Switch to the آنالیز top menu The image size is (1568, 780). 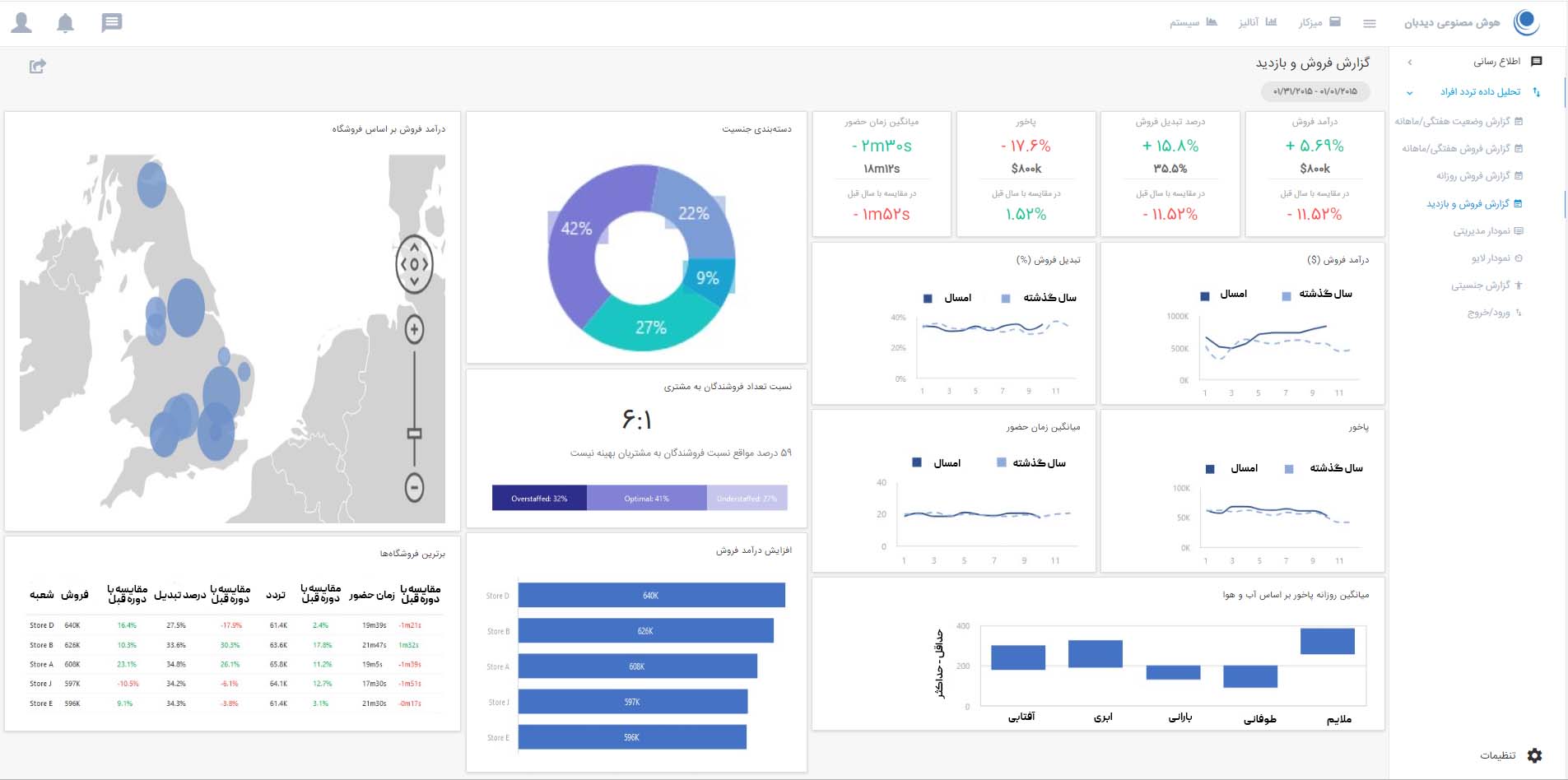point(1257,22)
